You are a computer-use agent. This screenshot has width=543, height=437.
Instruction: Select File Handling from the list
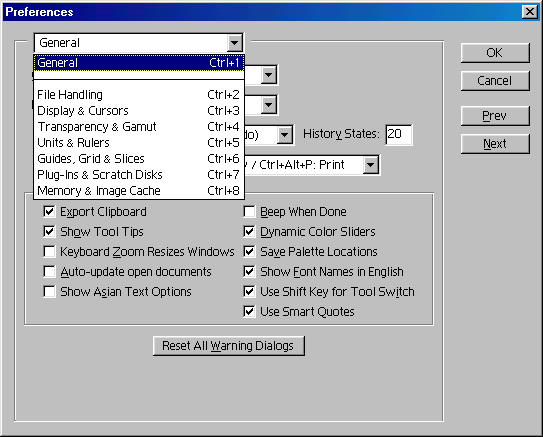tap(139, 95)
